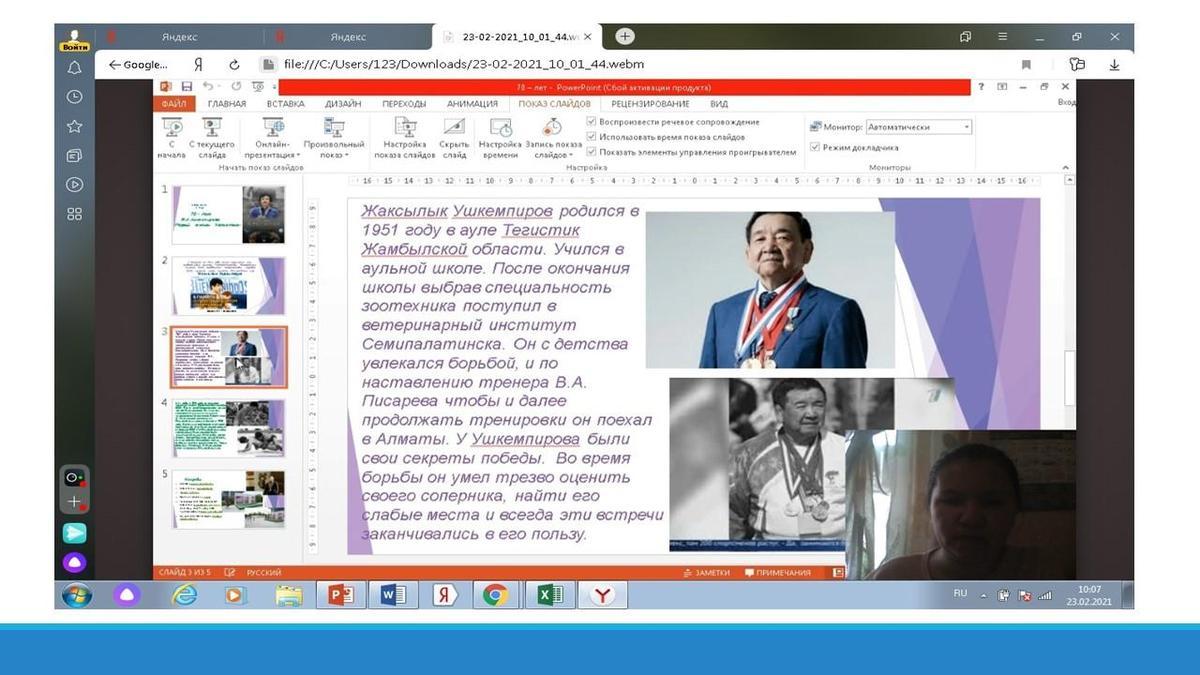Viewport: 1200px width, 675px height.
Task: Click ЗАМЕТКИ button in status bar
Action: (x=706, y=573)
